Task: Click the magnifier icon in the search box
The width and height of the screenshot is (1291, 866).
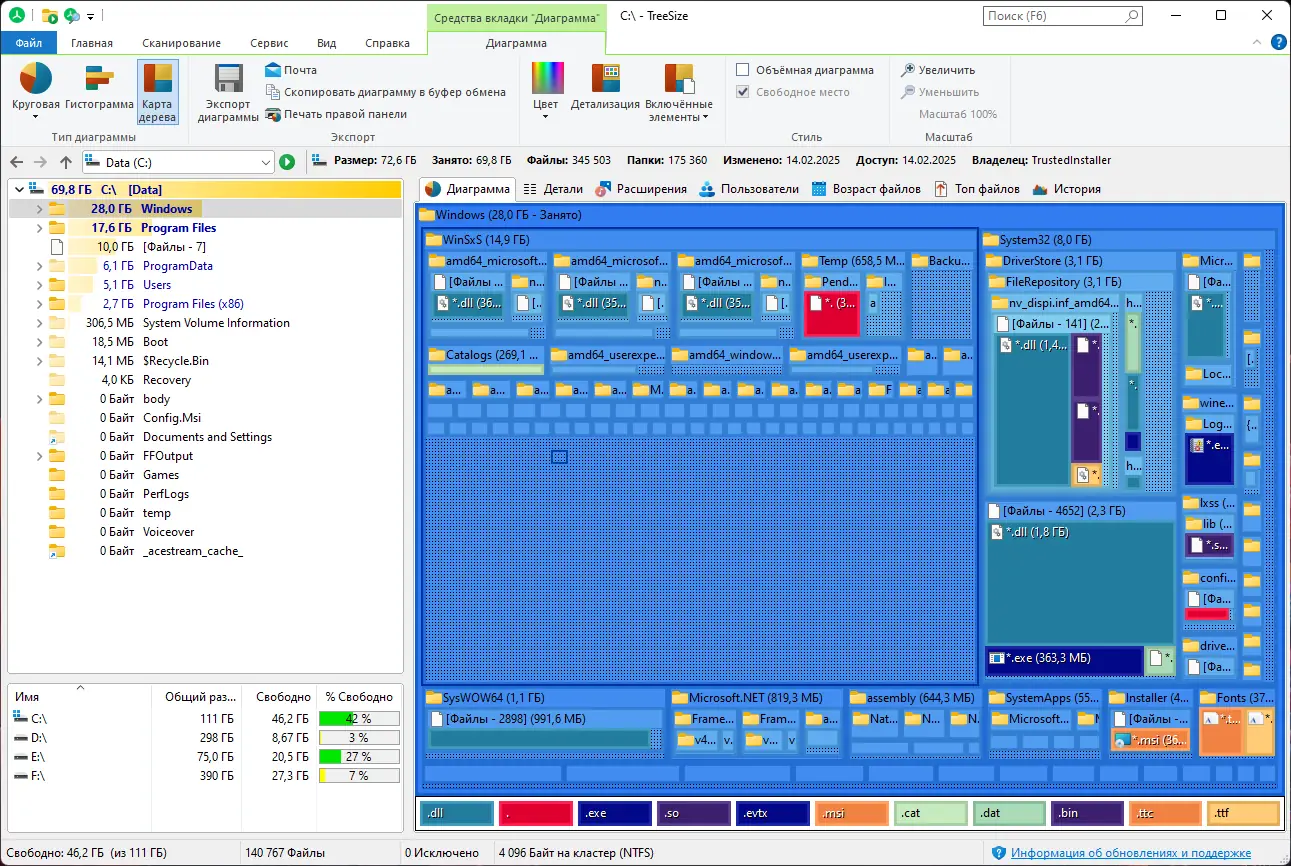Action: 1131,16
